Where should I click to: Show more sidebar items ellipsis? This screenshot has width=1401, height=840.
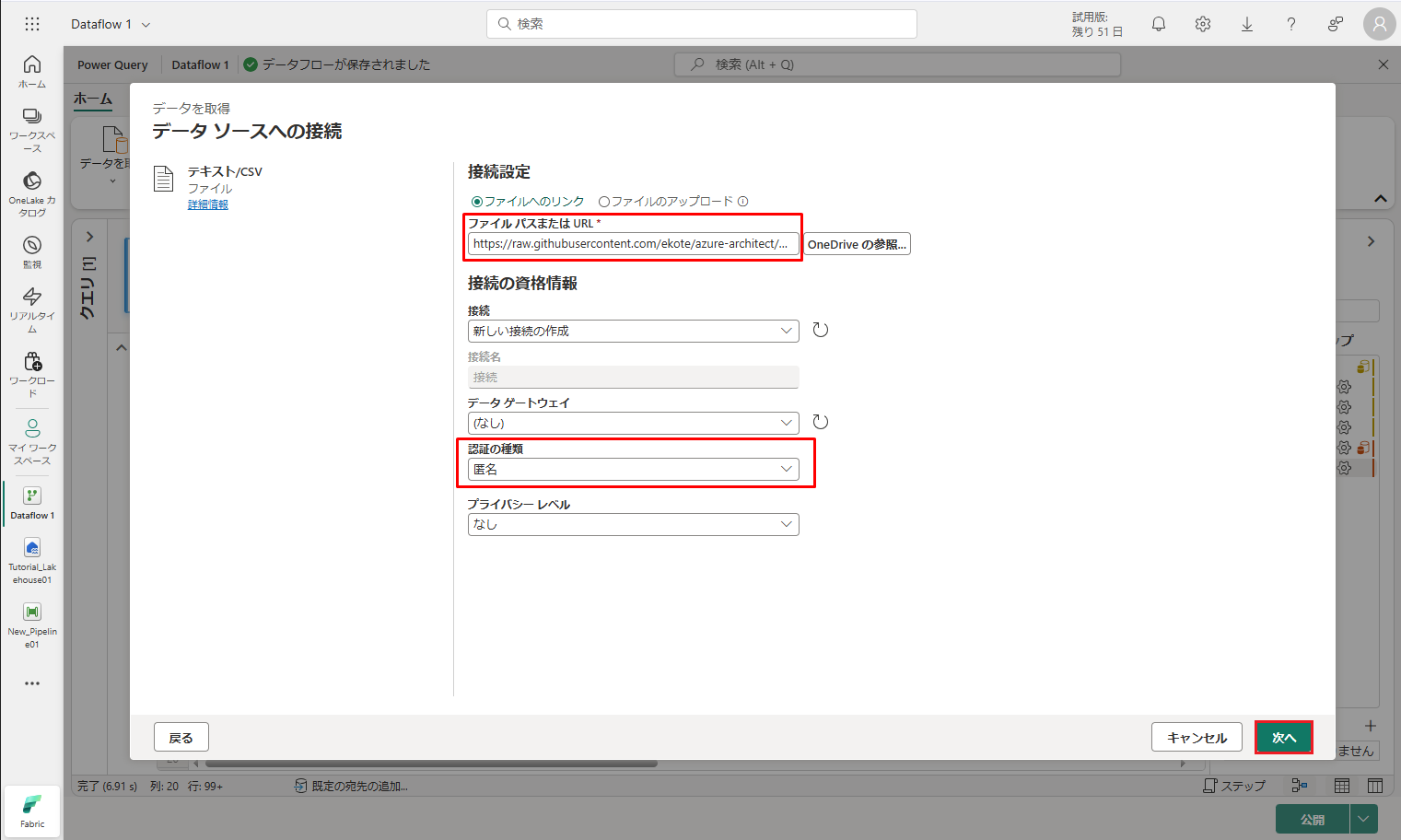(32, 683)
